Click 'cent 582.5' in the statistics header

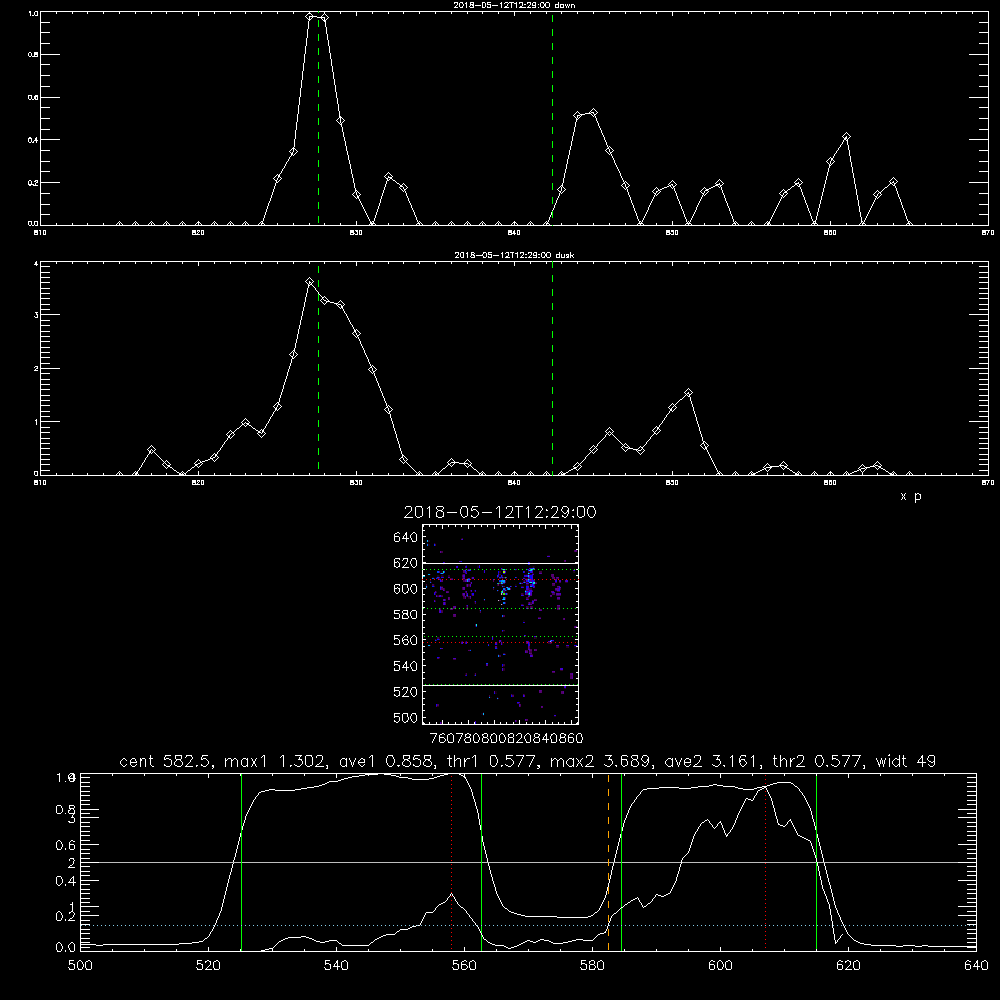[166, 761]
